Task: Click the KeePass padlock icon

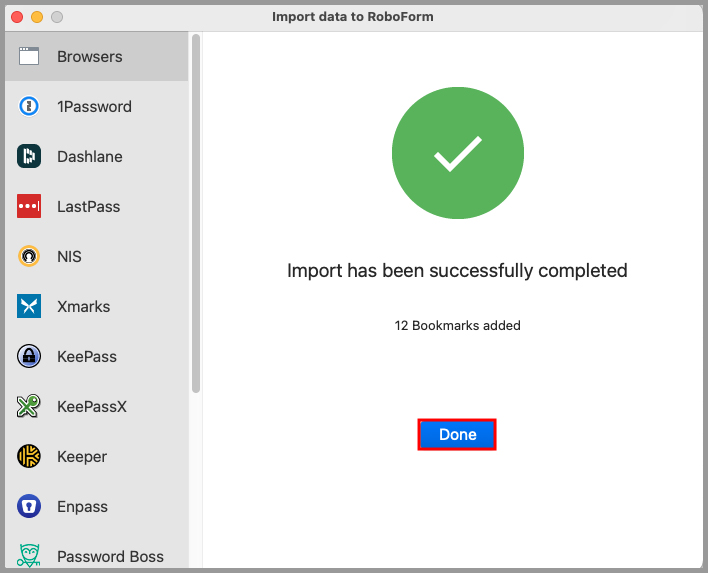Action: click(x=29, y=357)
